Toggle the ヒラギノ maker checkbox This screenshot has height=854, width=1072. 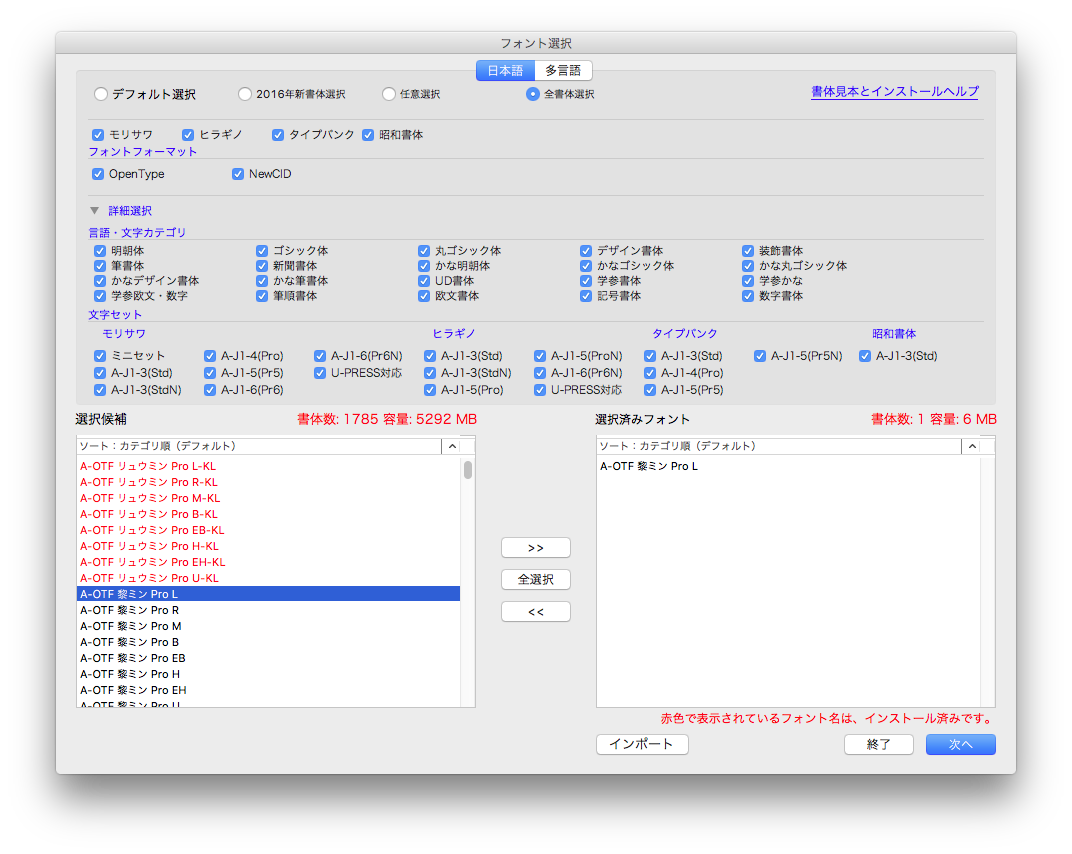pyautogui.click(x=188, y=135)
